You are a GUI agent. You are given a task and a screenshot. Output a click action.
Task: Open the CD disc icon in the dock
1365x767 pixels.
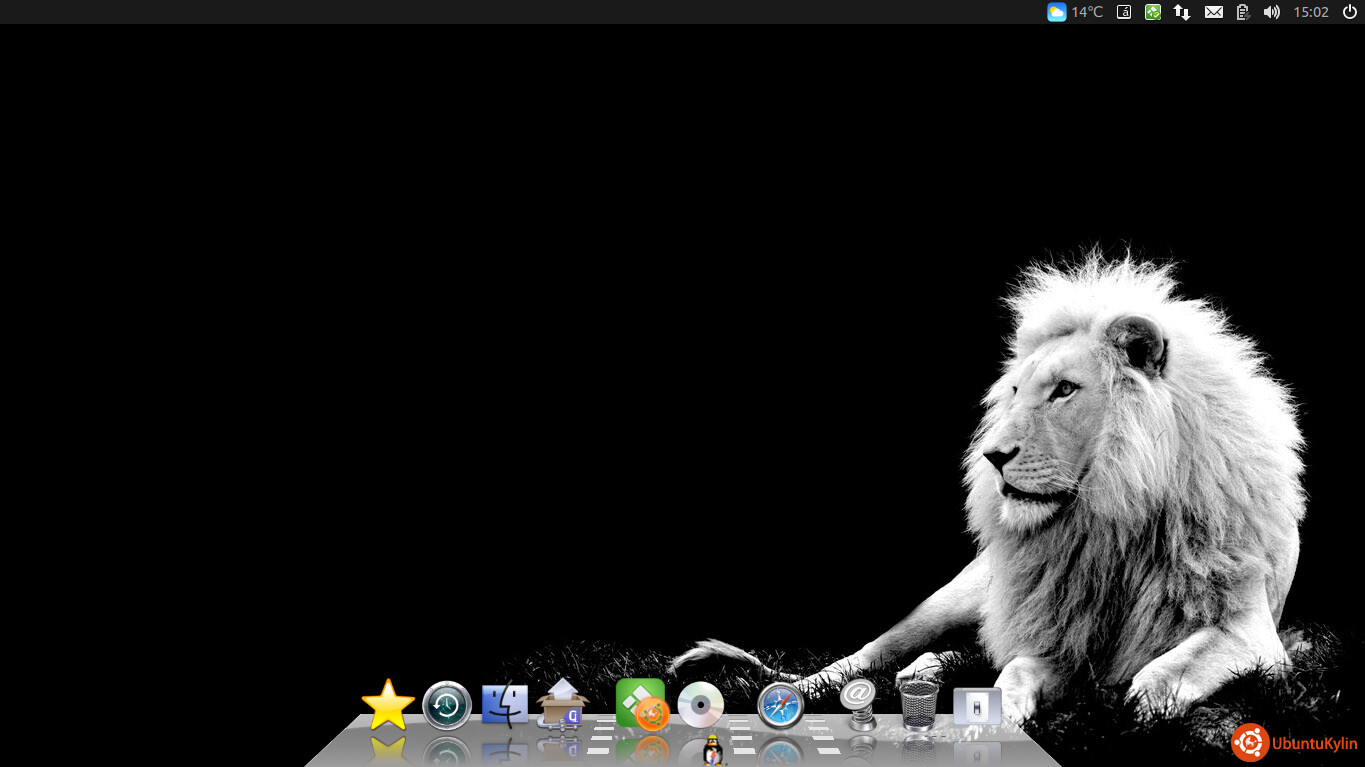[x=700, y=705]
